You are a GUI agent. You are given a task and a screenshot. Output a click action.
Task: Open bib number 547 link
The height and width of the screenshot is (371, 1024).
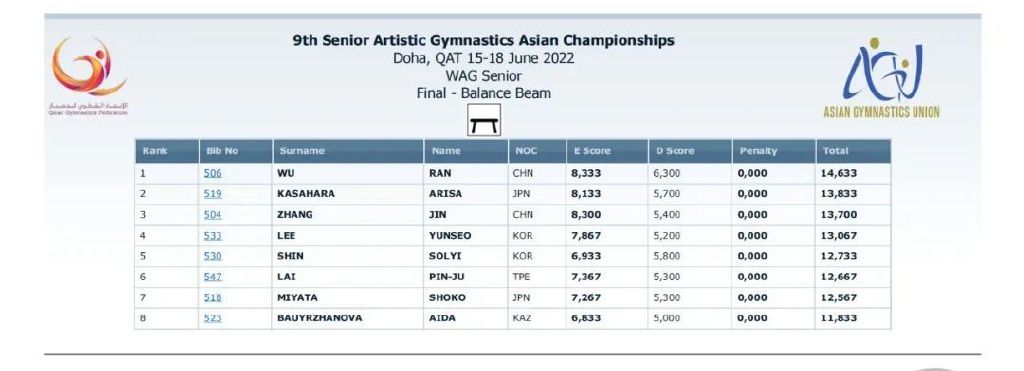[212, 277]
